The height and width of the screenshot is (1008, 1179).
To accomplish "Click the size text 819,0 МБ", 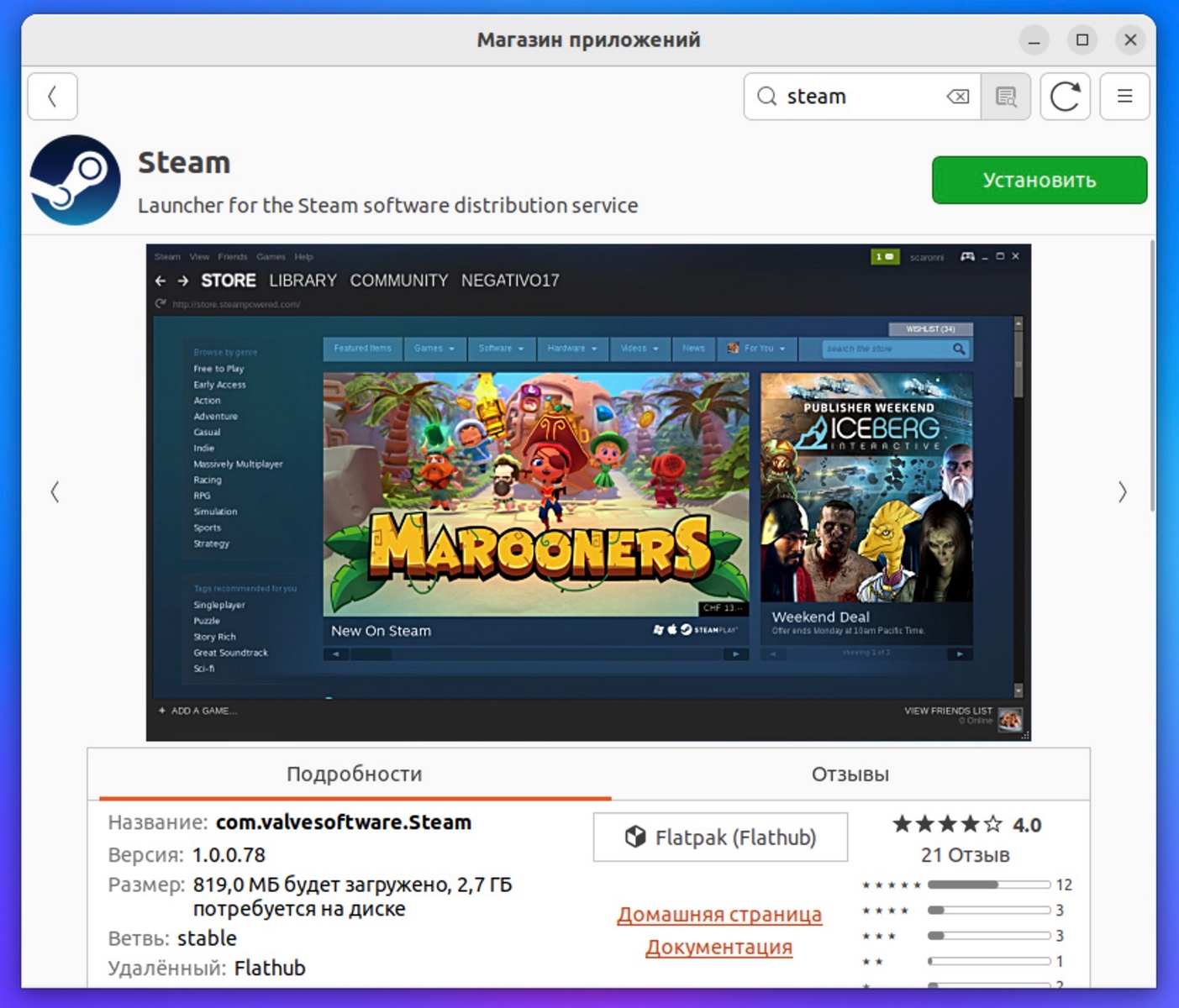I will pos(236,885).
